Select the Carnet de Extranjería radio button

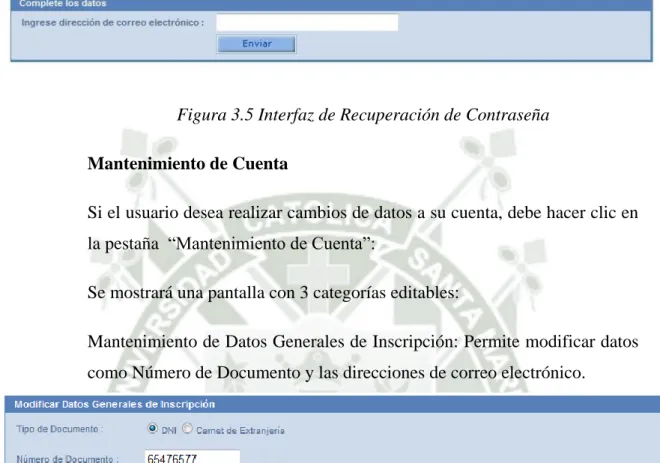click(187, 428)
